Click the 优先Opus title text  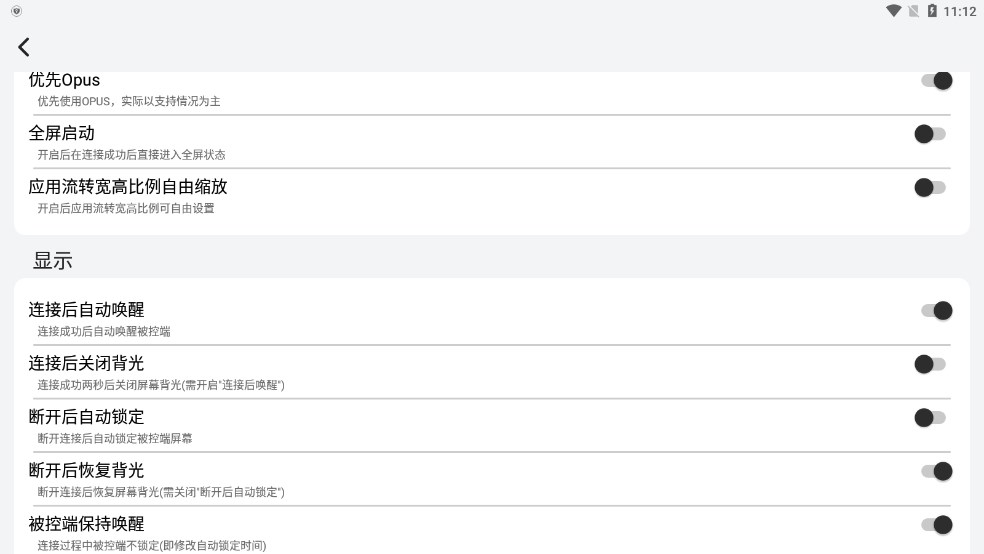point(64,80)
